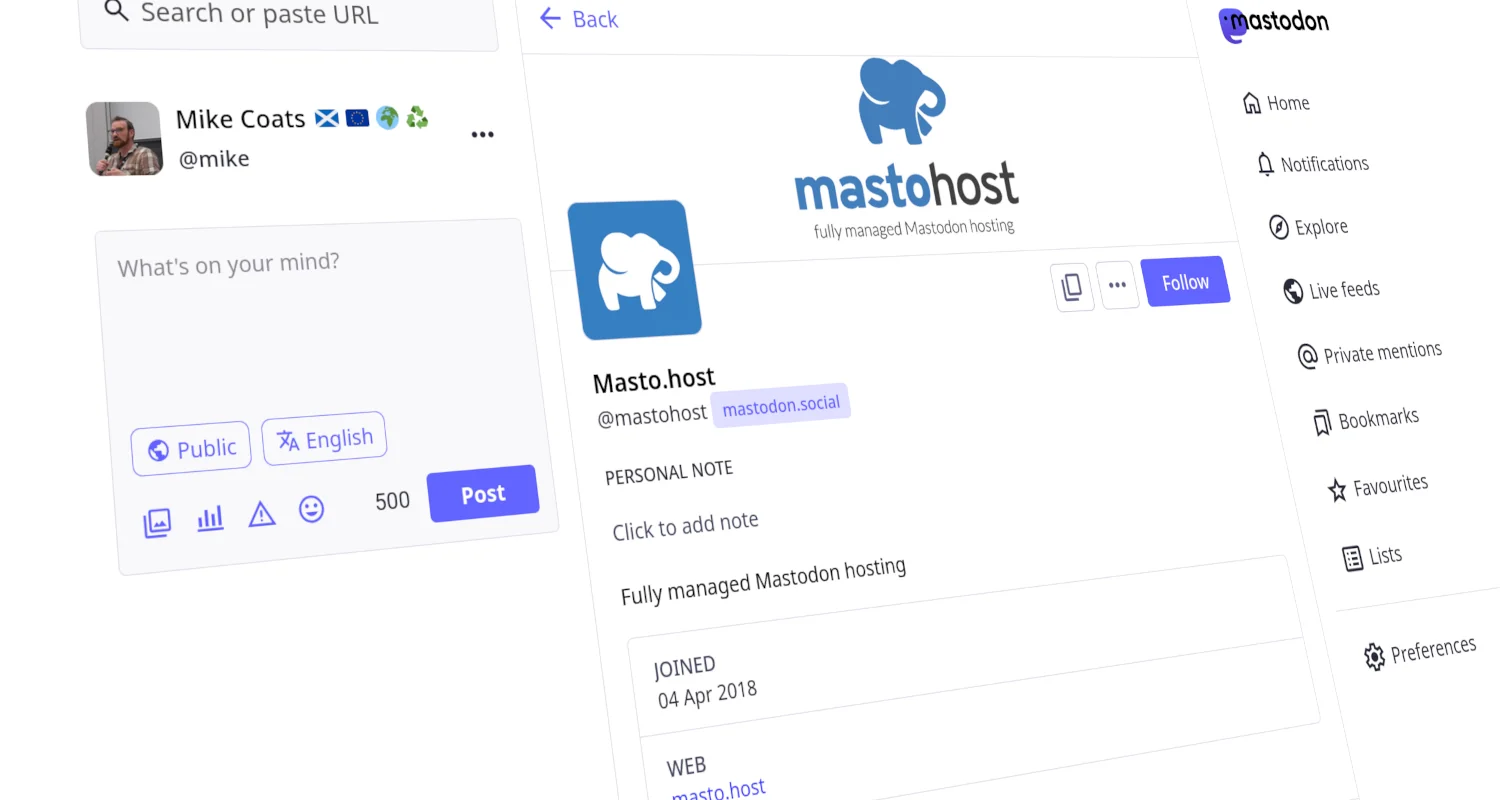The image size is (1500, 800).
Task: Open Bookmarks in the navigation
Action: pos(1365,420)
